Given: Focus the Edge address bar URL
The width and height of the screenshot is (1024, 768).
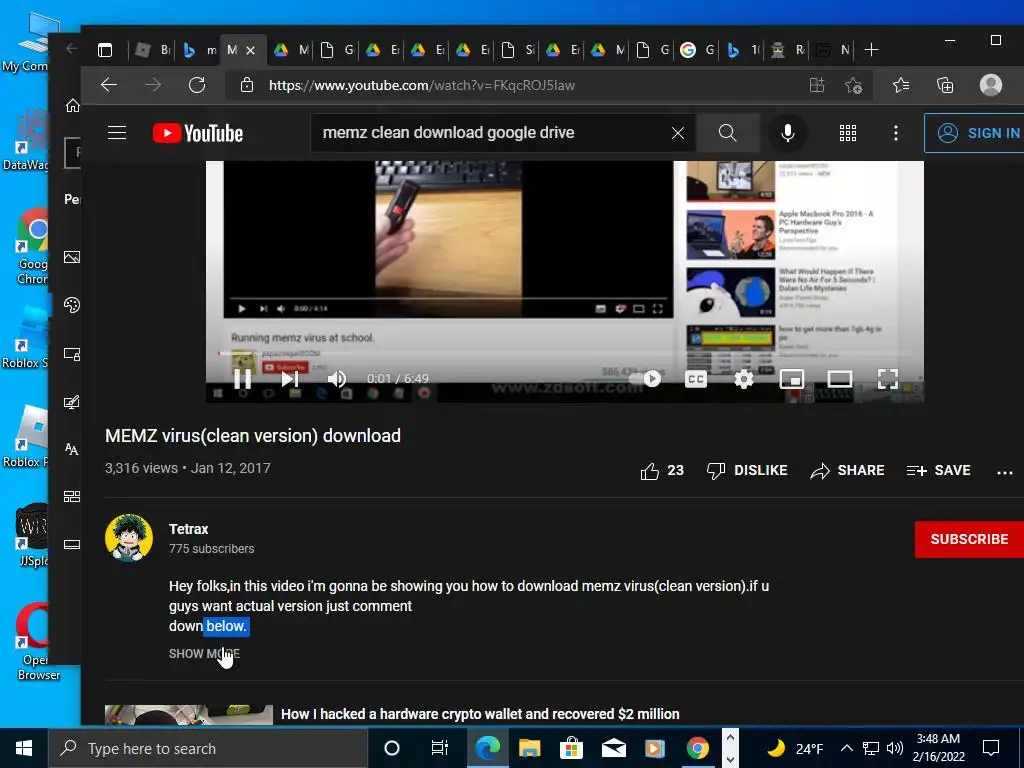Looking at the screenshot, I should pos(422,85).
